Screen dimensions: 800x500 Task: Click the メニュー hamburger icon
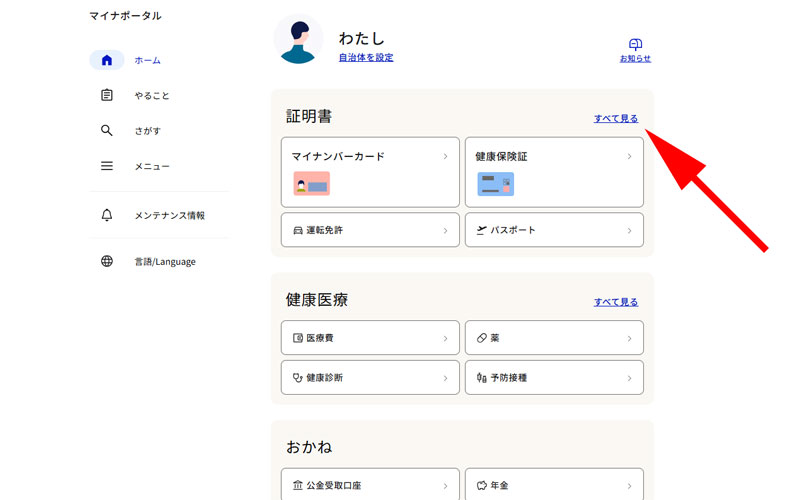107,166
